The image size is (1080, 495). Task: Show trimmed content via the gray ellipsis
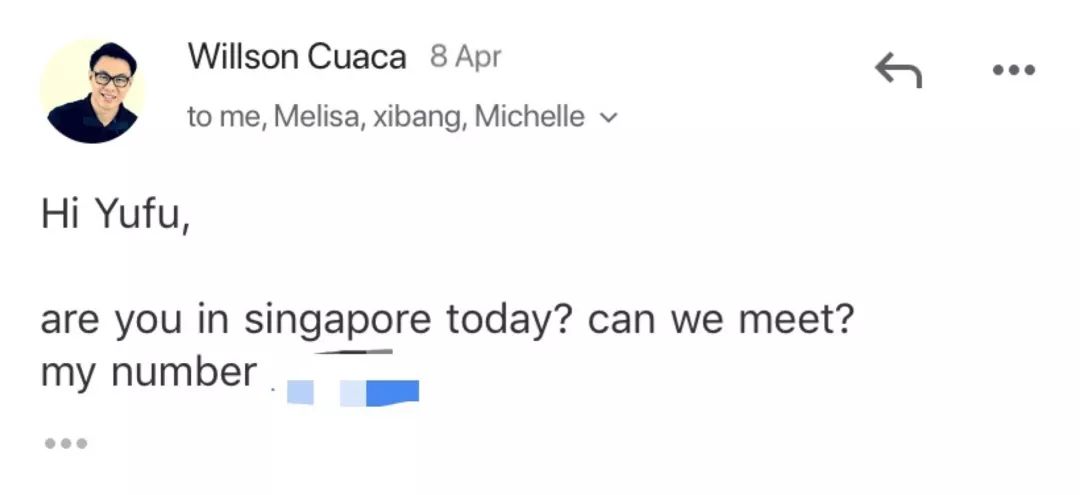66,442
